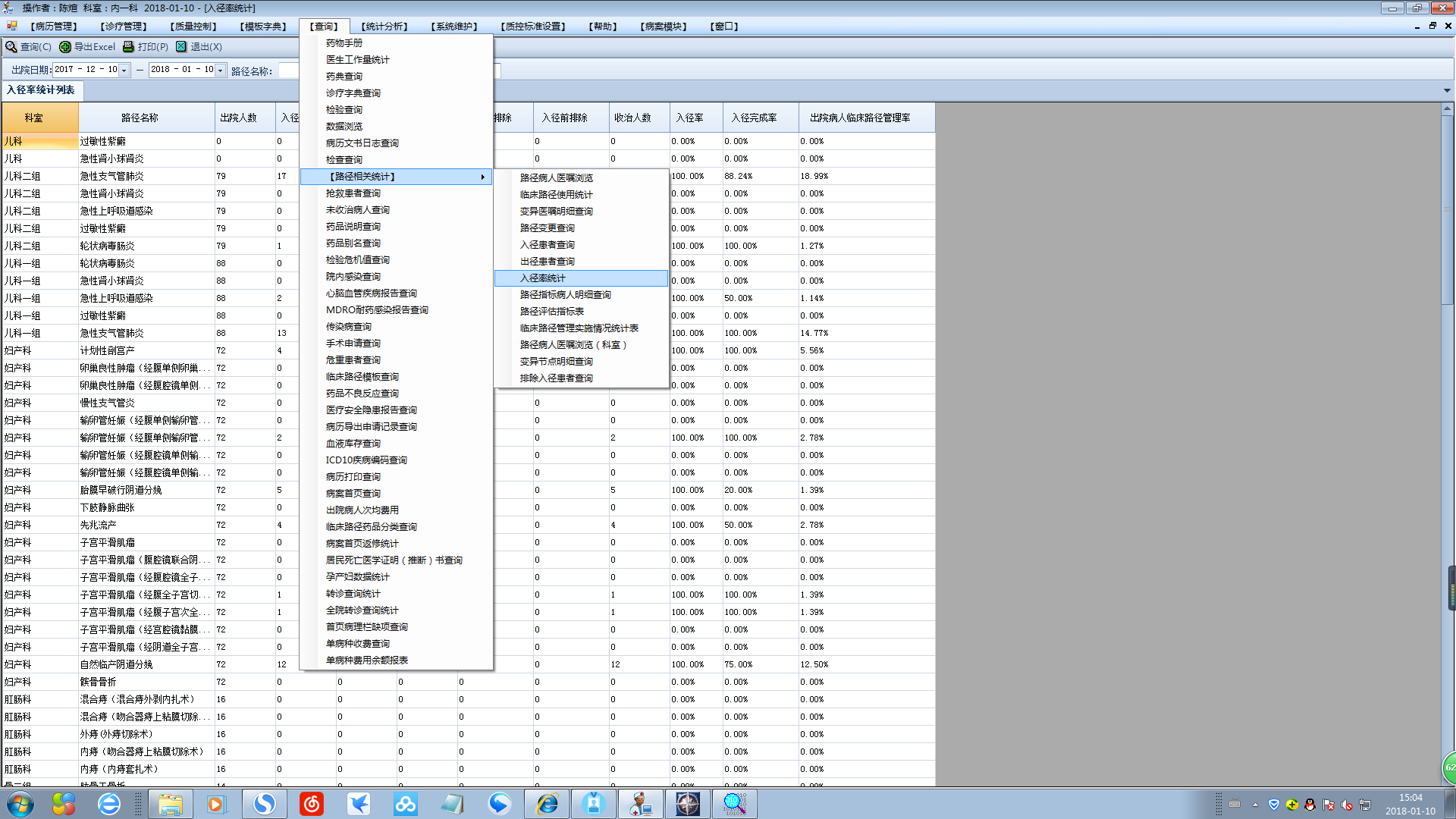This screenshot has height=819, width=1456.
Task: Switch to the 入径率统计列表 tab
Action: point(41,90)
